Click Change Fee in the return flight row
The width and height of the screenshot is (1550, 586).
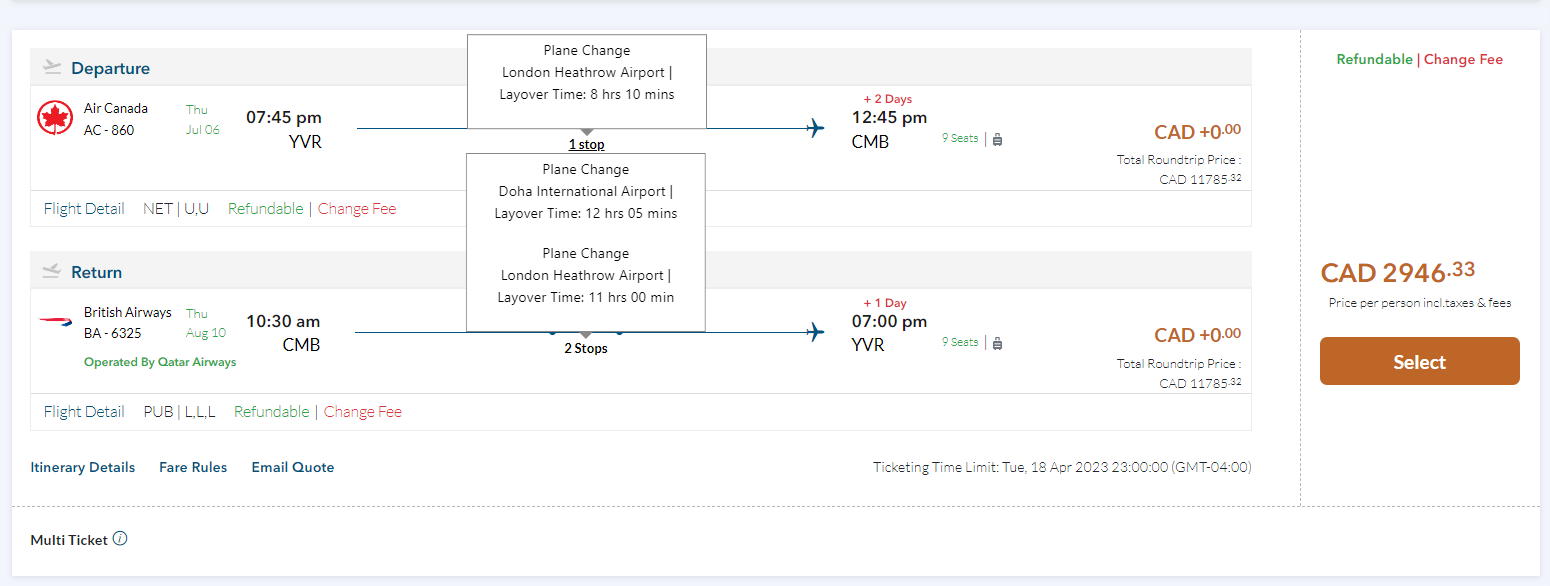coord(363,412)
